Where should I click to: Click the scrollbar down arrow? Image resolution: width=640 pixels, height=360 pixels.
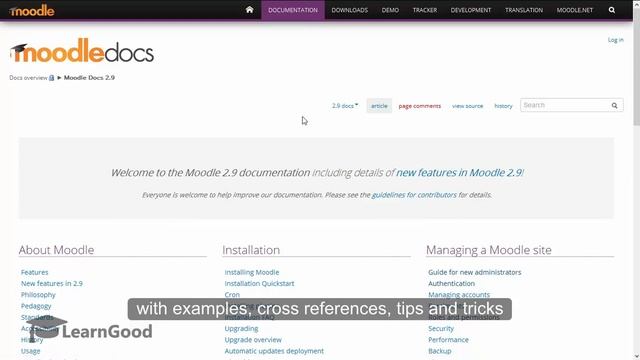pyautogui.click(x=636, y=356)
